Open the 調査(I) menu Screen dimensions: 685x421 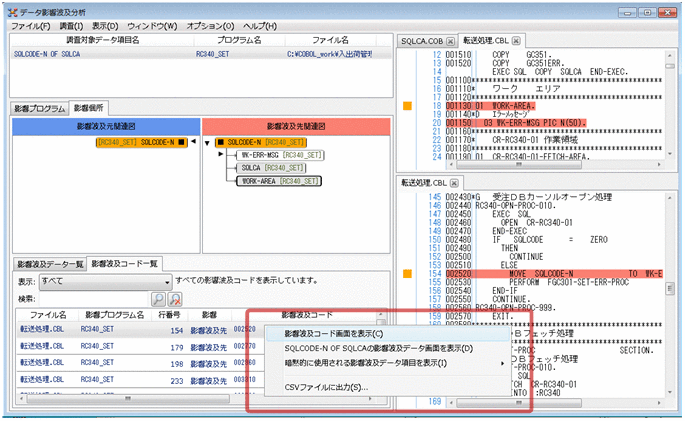[71, 26]
